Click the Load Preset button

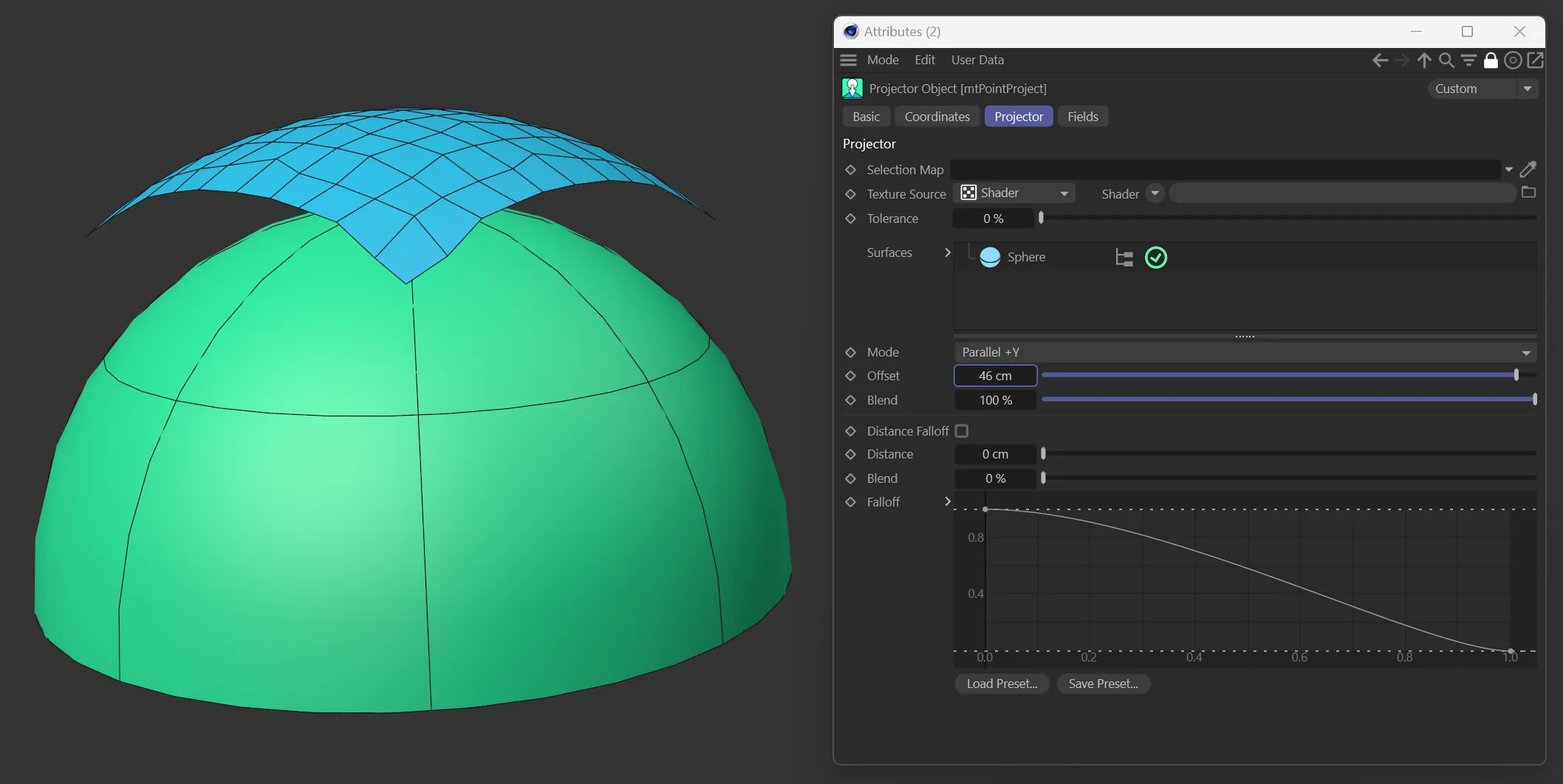1002,684
